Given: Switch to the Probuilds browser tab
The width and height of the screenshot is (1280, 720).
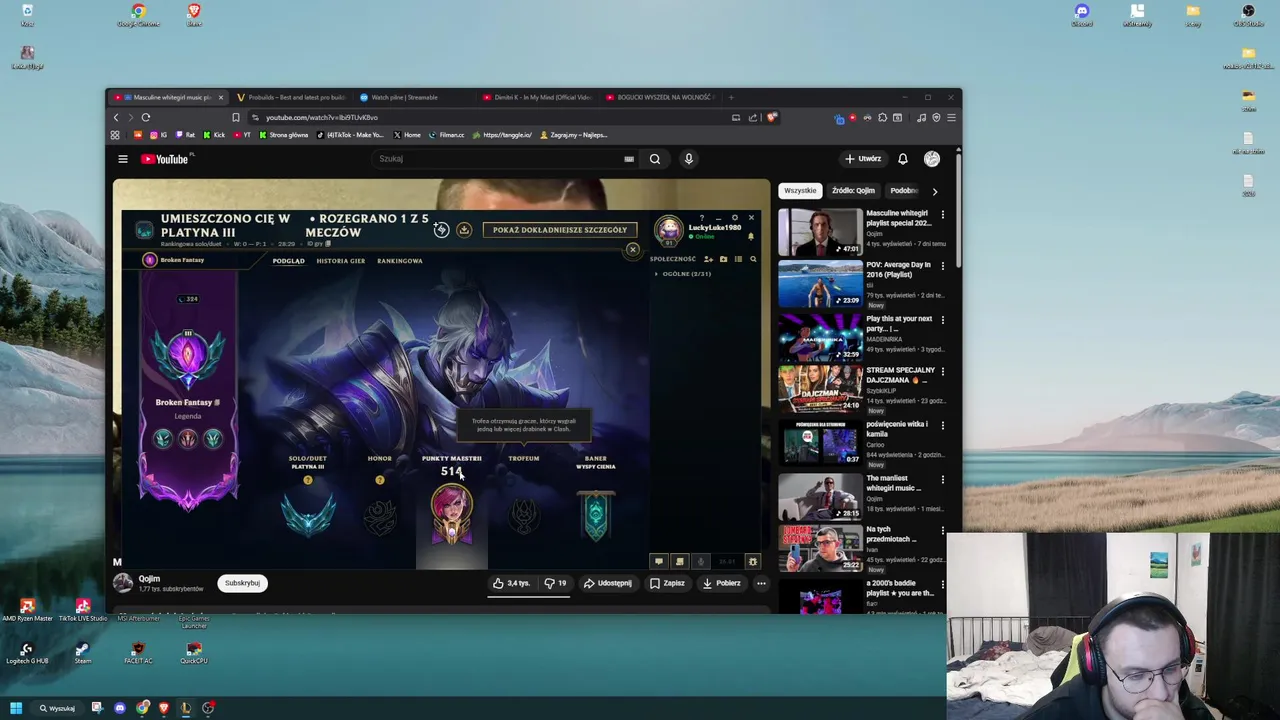Looking at the screenshot, I should tap(291, 97).
